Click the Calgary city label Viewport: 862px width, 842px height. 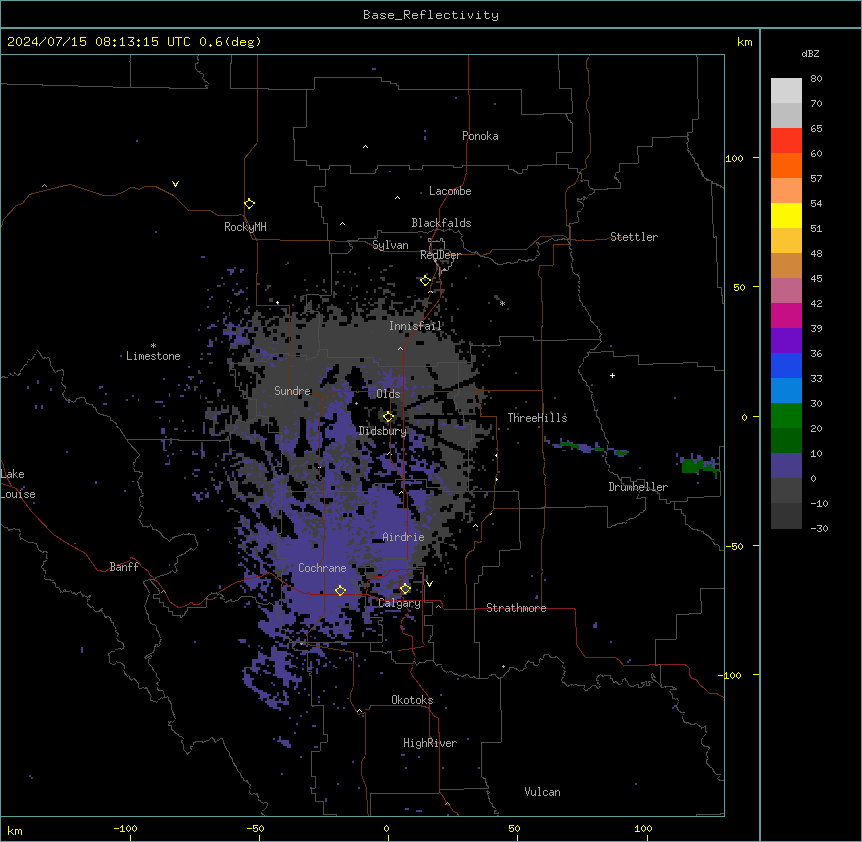pyautogui.click(x=399, y=603)
